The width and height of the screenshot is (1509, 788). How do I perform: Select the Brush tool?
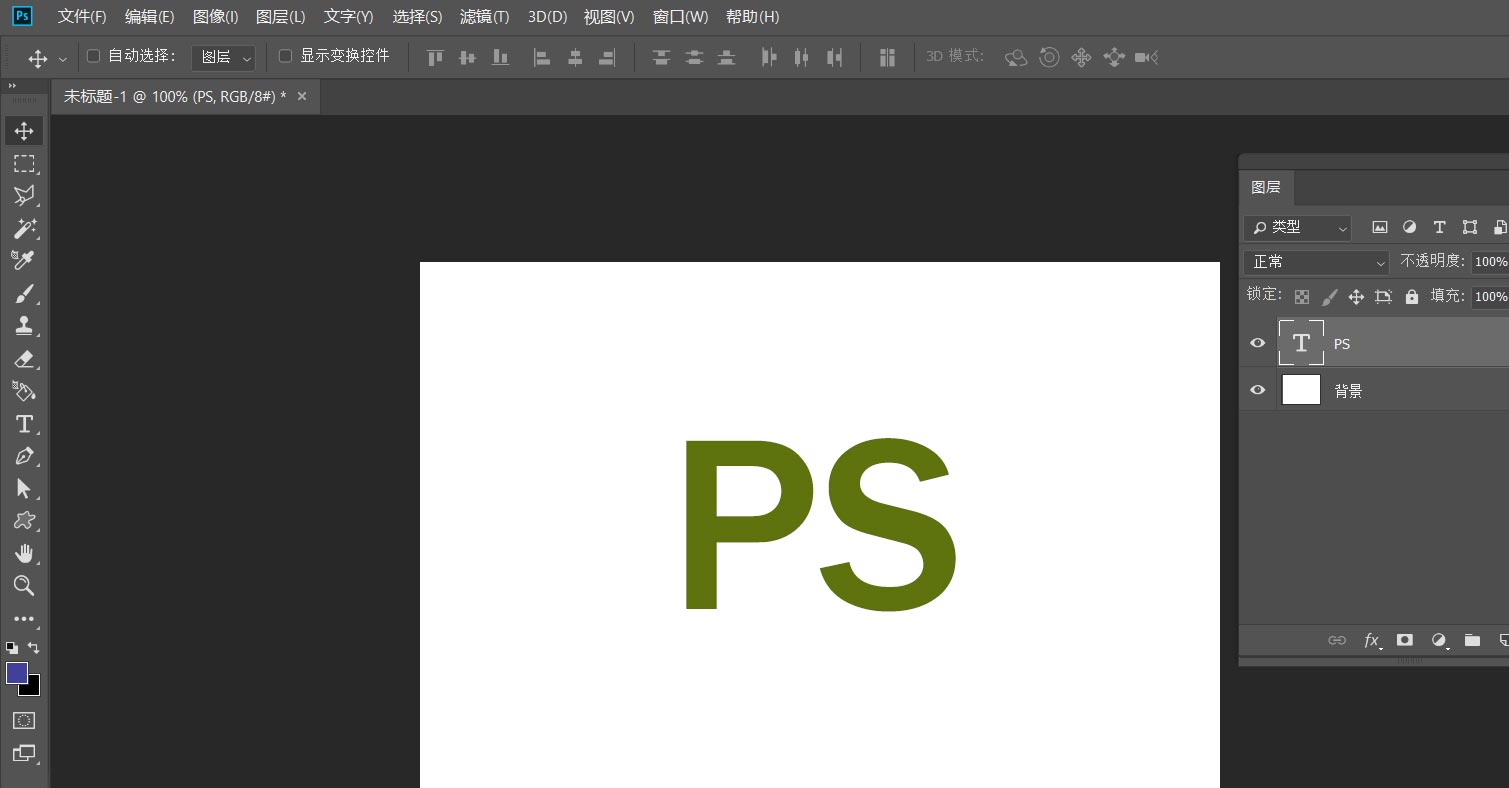click(24, 293)
